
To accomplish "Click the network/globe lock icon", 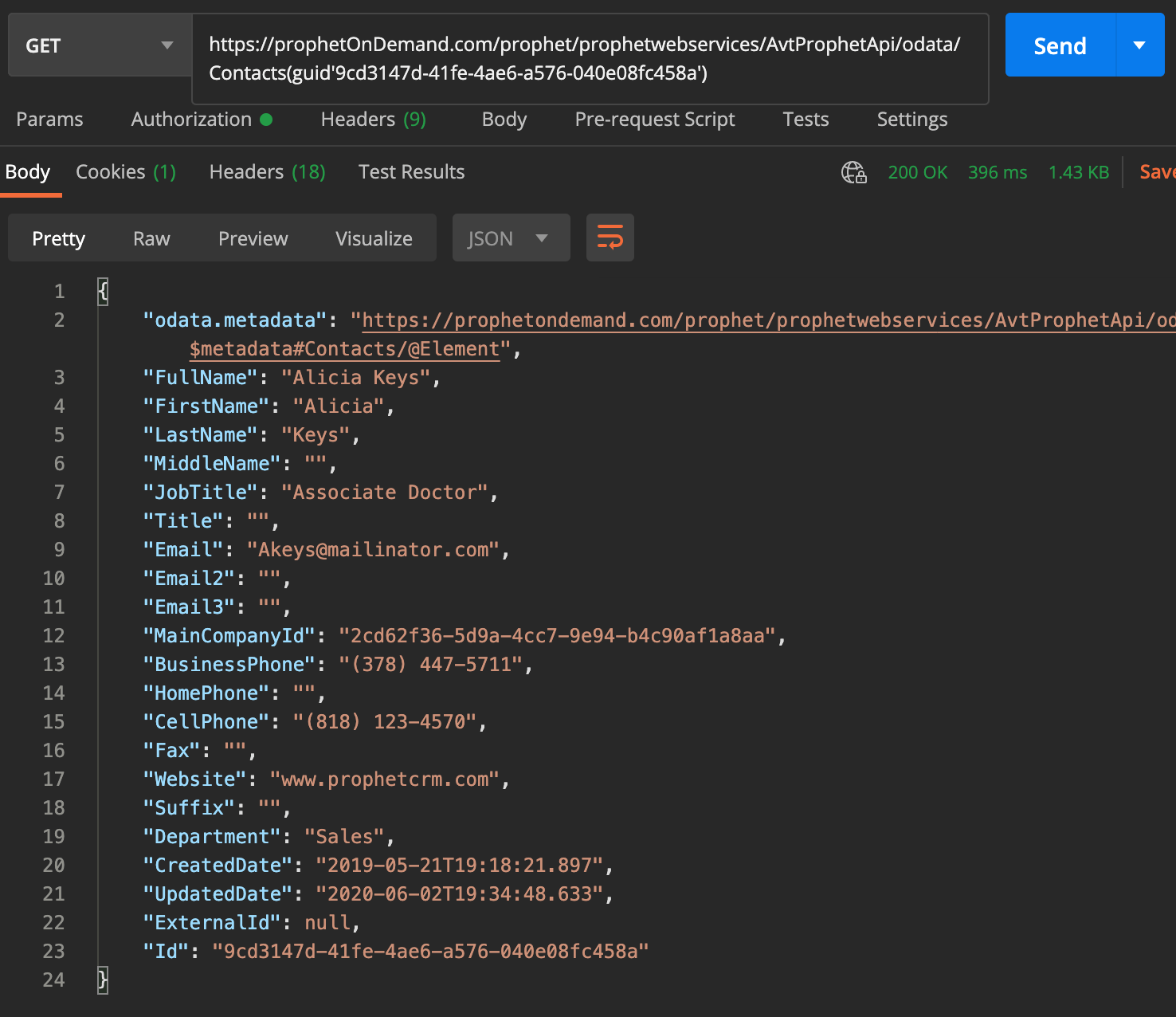I will 854,172.
